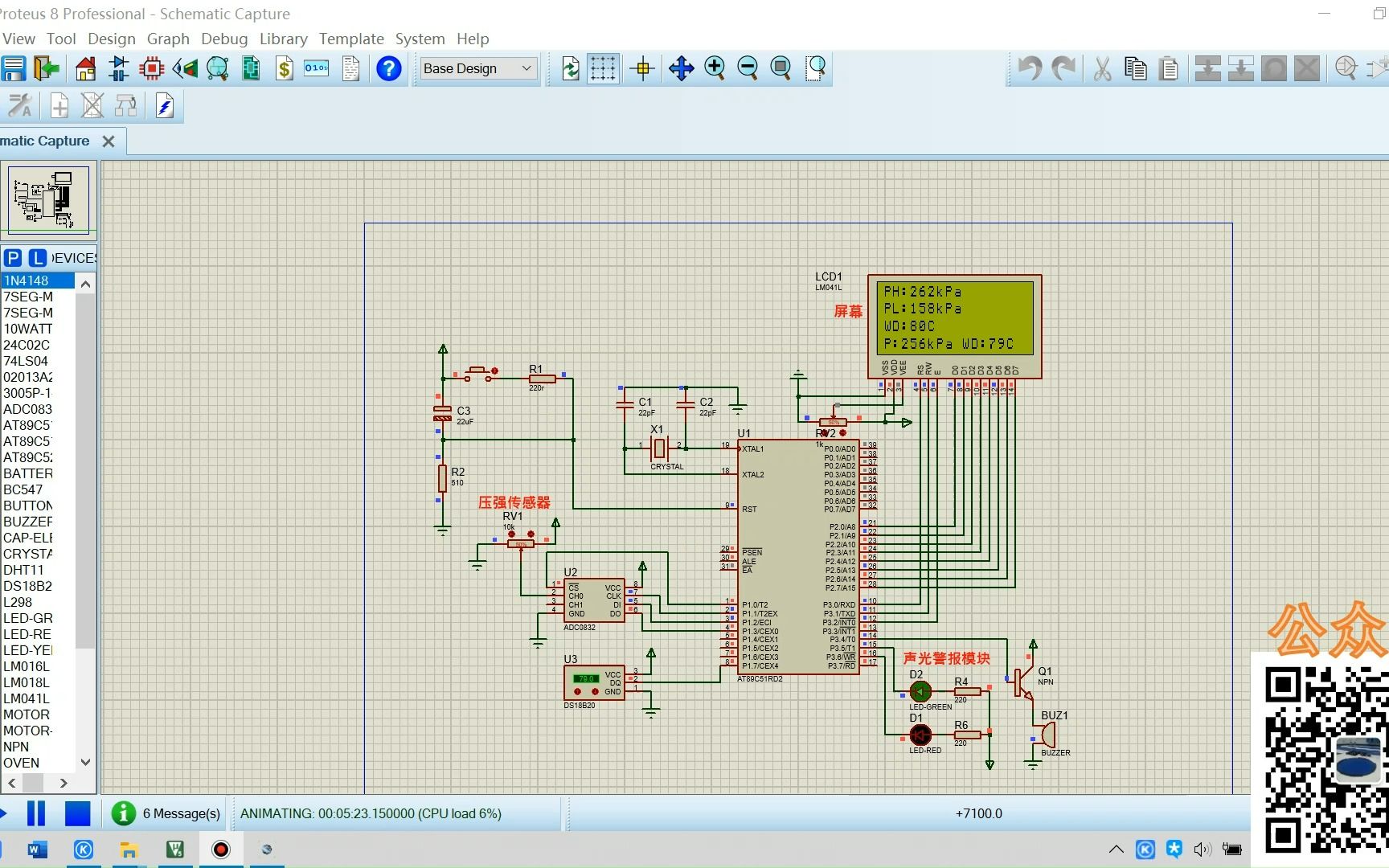Screen dimensions: 1389x868
Task: Open the System menu
Action: click(420, 39)
